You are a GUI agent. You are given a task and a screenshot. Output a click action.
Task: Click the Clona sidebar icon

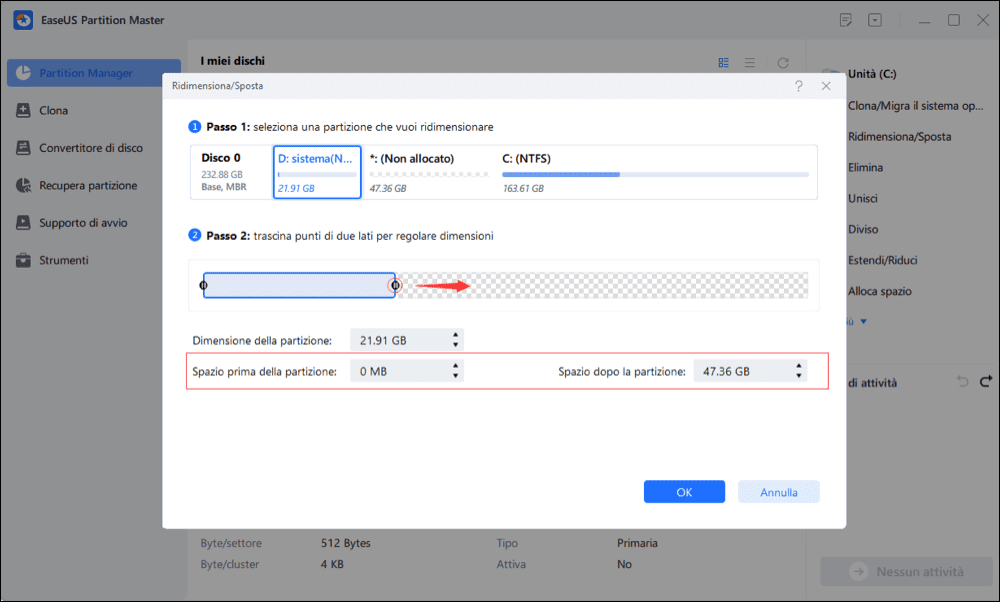point(23,110)
